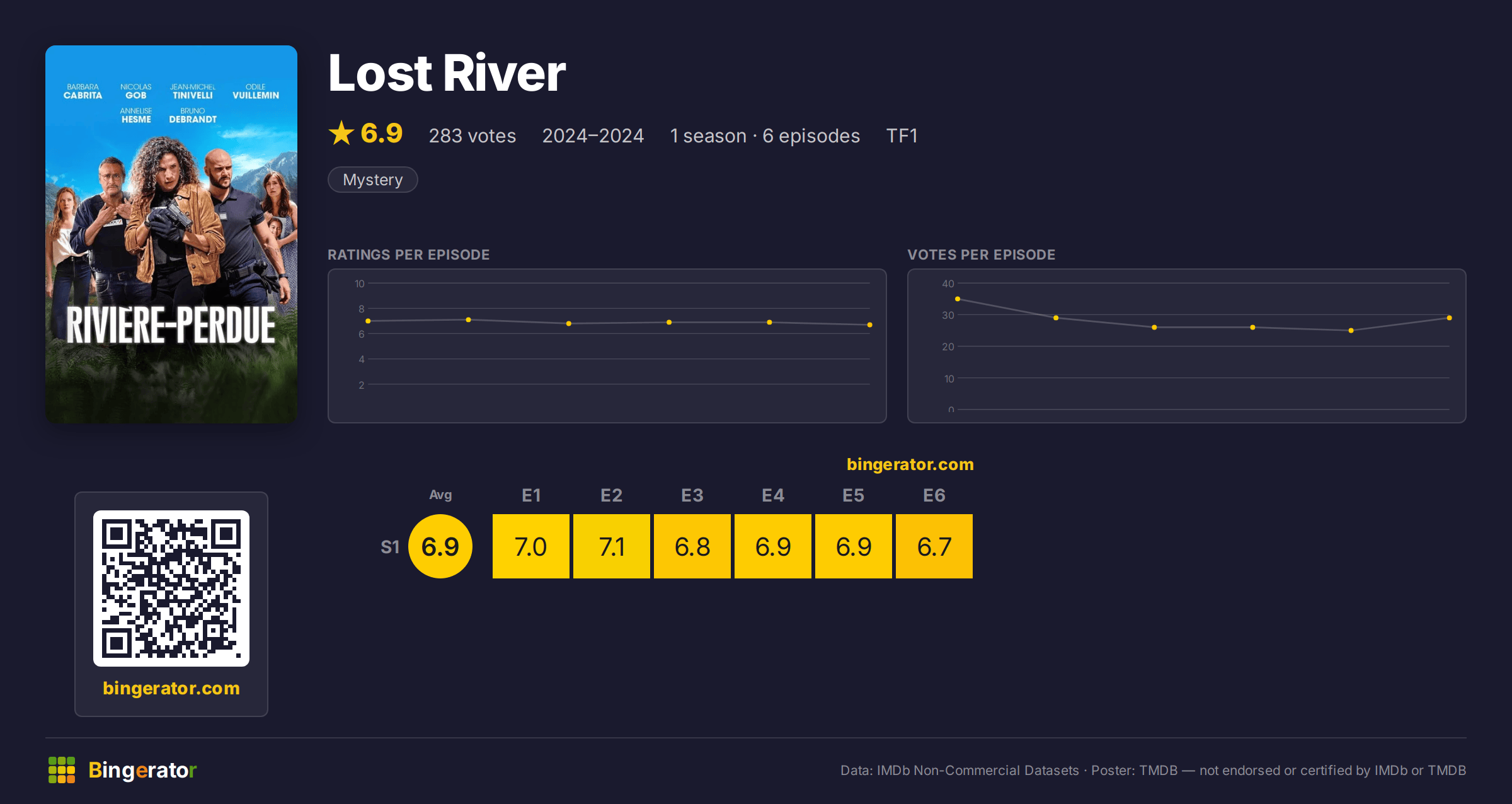Click the Lost River title heading

(447, 73)
